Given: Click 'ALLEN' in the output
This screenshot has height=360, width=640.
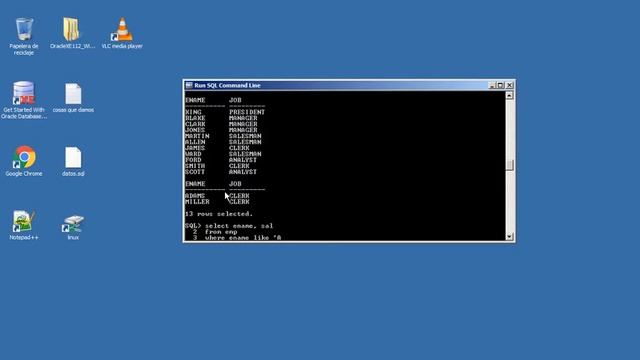Looking at the screenshot, I should (x=195, y=142).
